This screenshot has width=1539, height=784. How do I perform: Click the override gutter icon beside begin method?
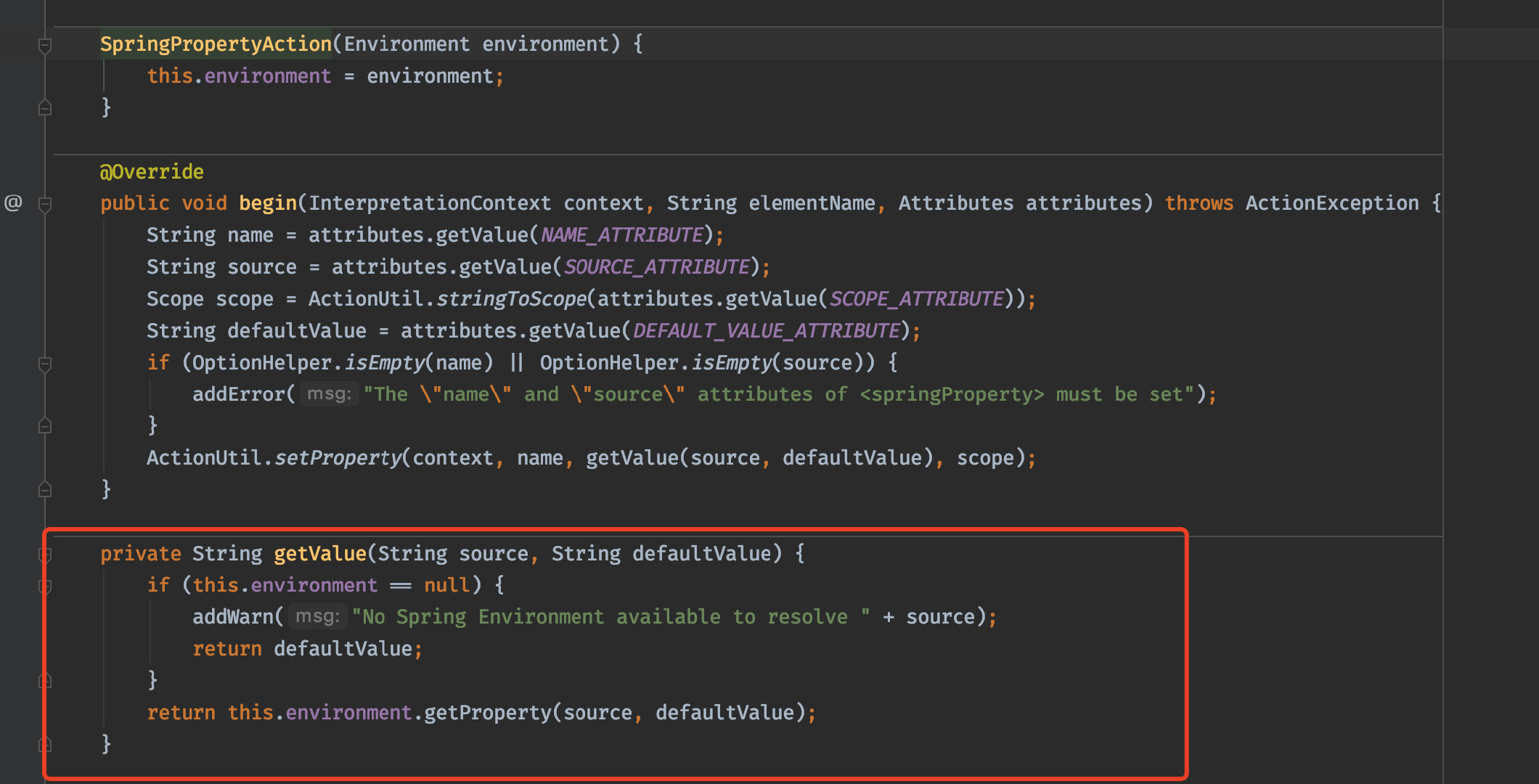point(13,203)
